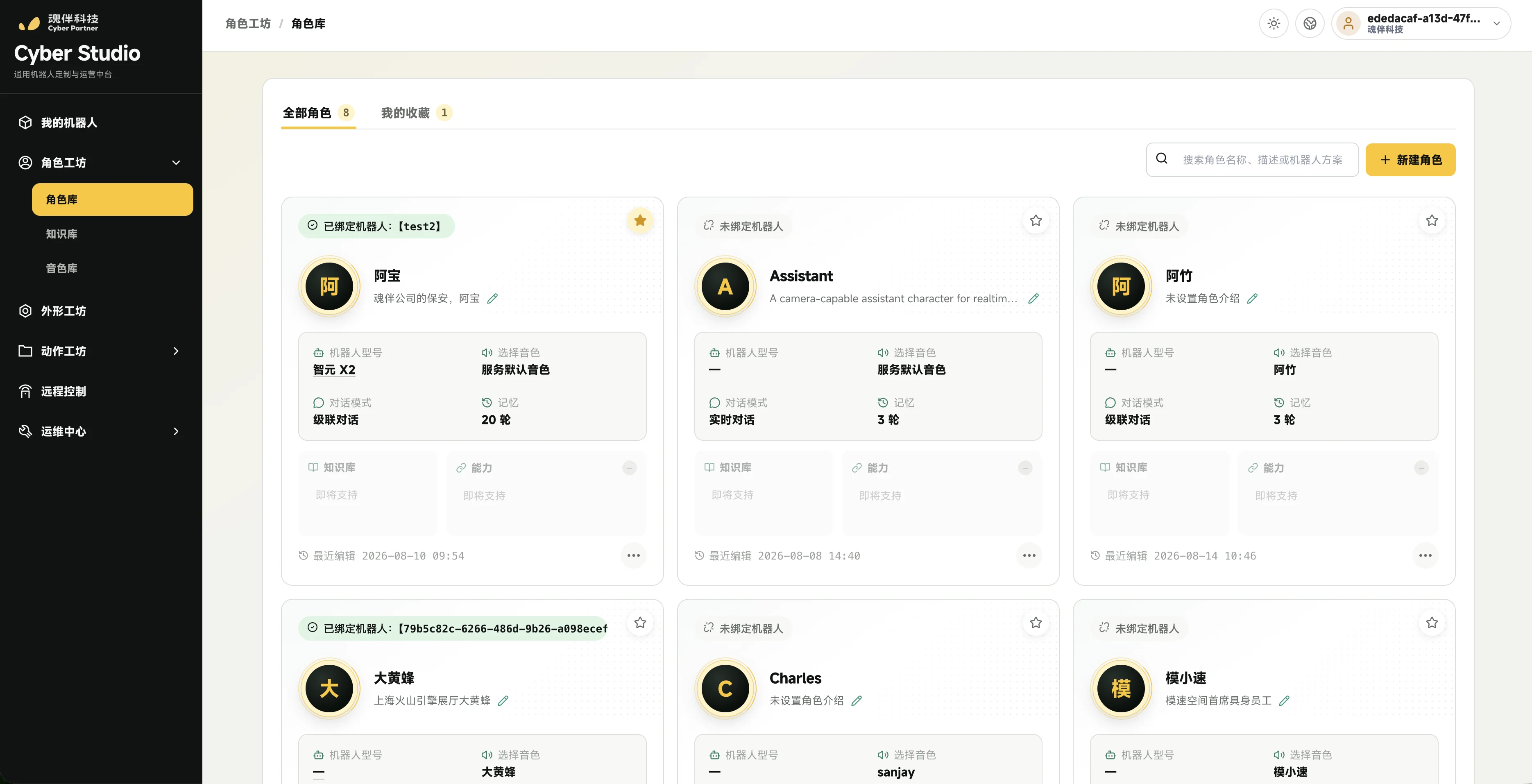Open 知识库 in the sidebar

(112, 234)
